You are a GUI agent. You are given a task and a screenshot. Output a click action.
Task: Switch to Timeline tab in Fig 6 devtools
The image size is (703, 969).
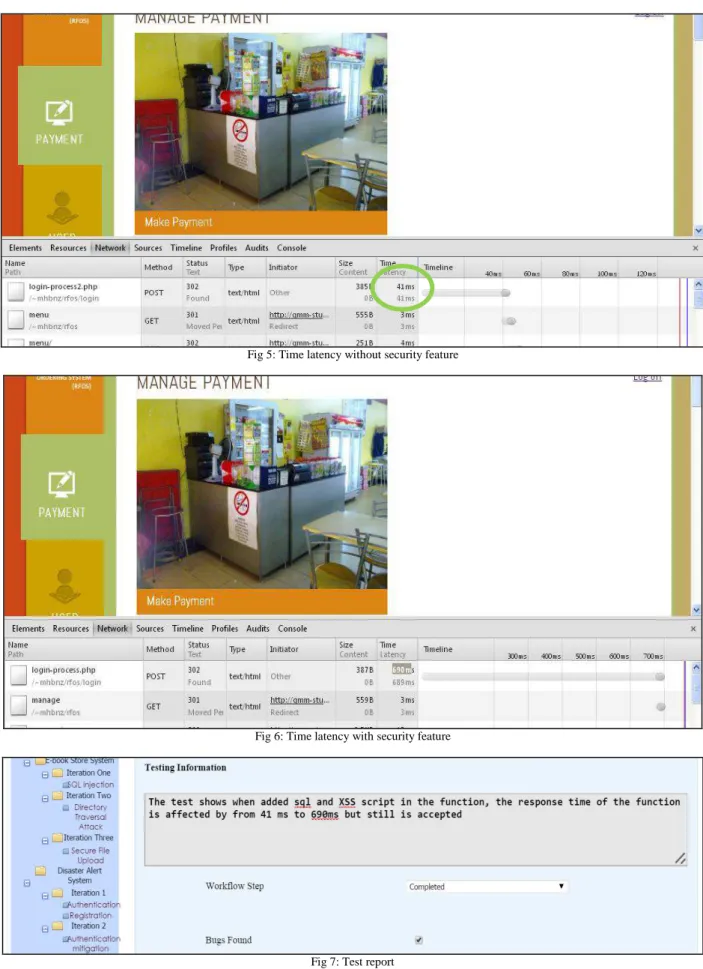point(188,628)
